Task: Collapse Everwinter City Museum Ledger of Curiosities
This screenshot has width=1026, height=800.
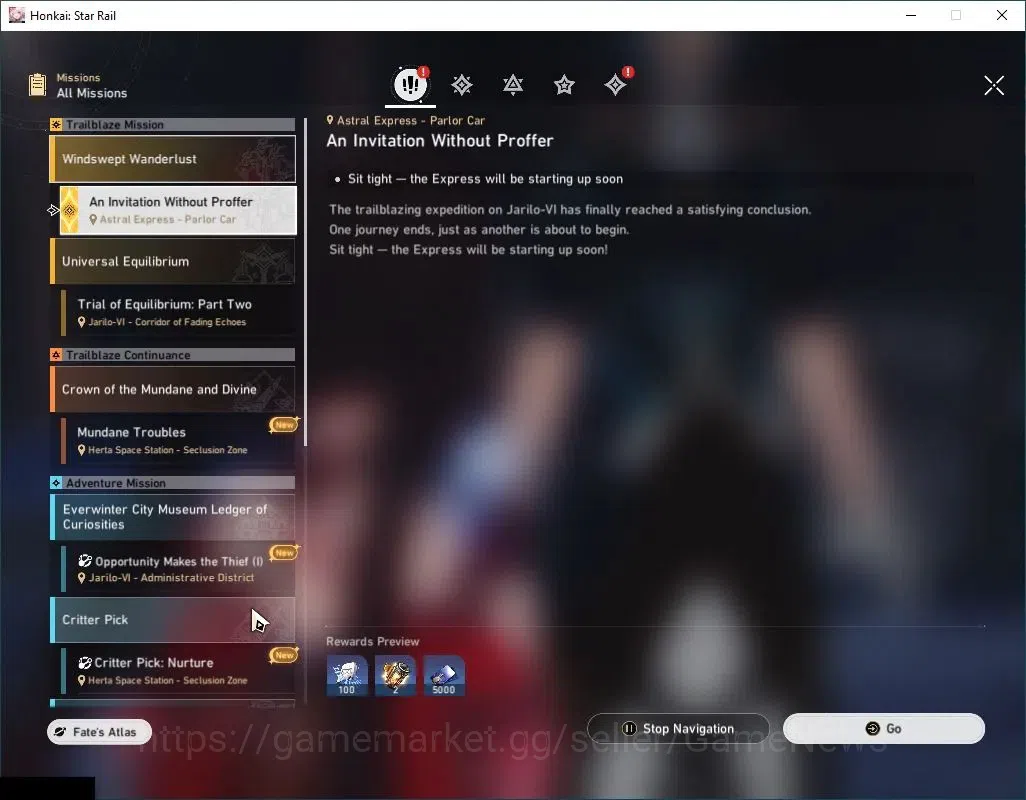Action: tap(173, 517)
